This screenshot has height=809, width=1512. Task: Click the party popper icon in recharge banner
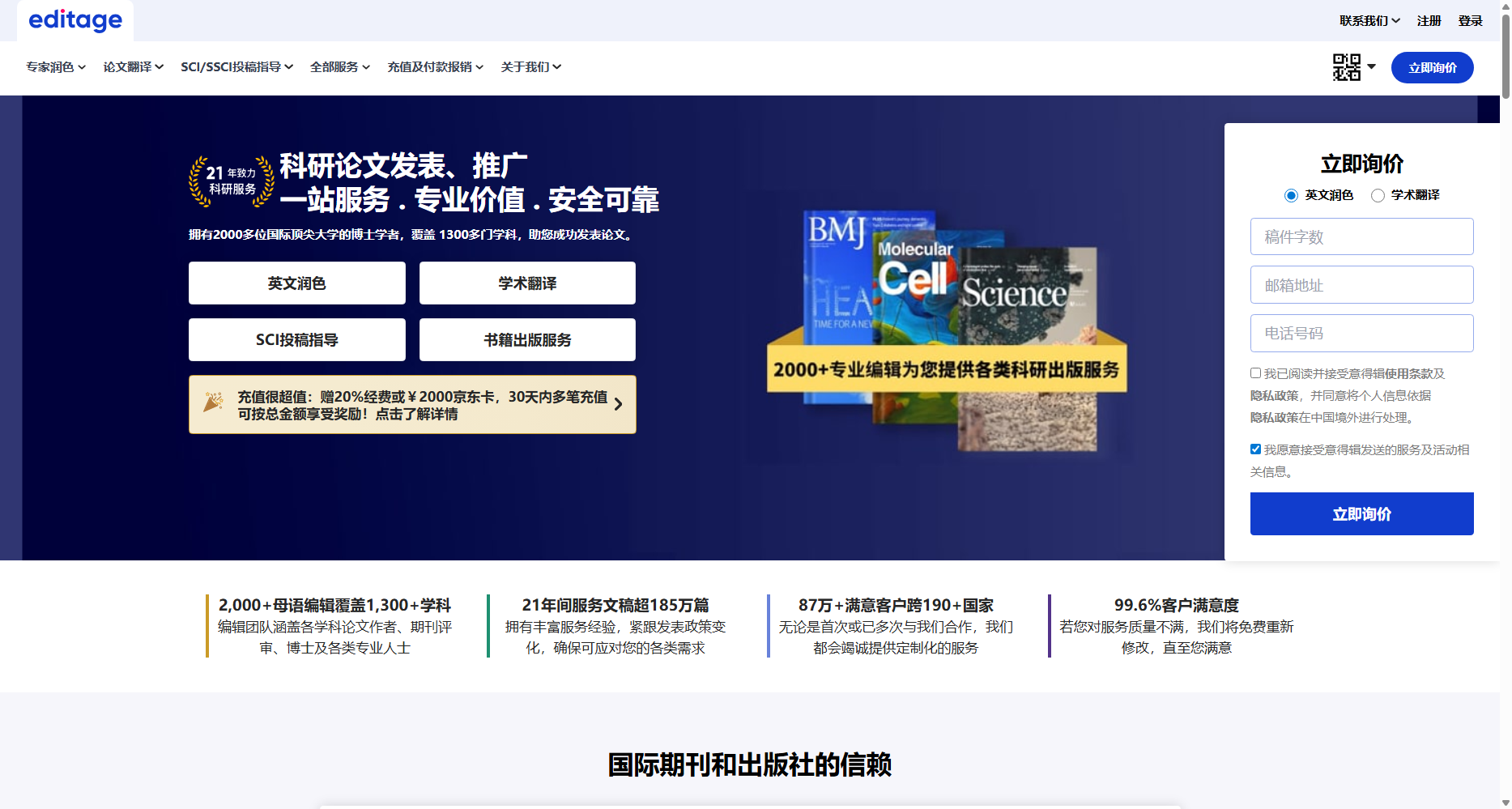pyautogui.click(x=213, y=402)
